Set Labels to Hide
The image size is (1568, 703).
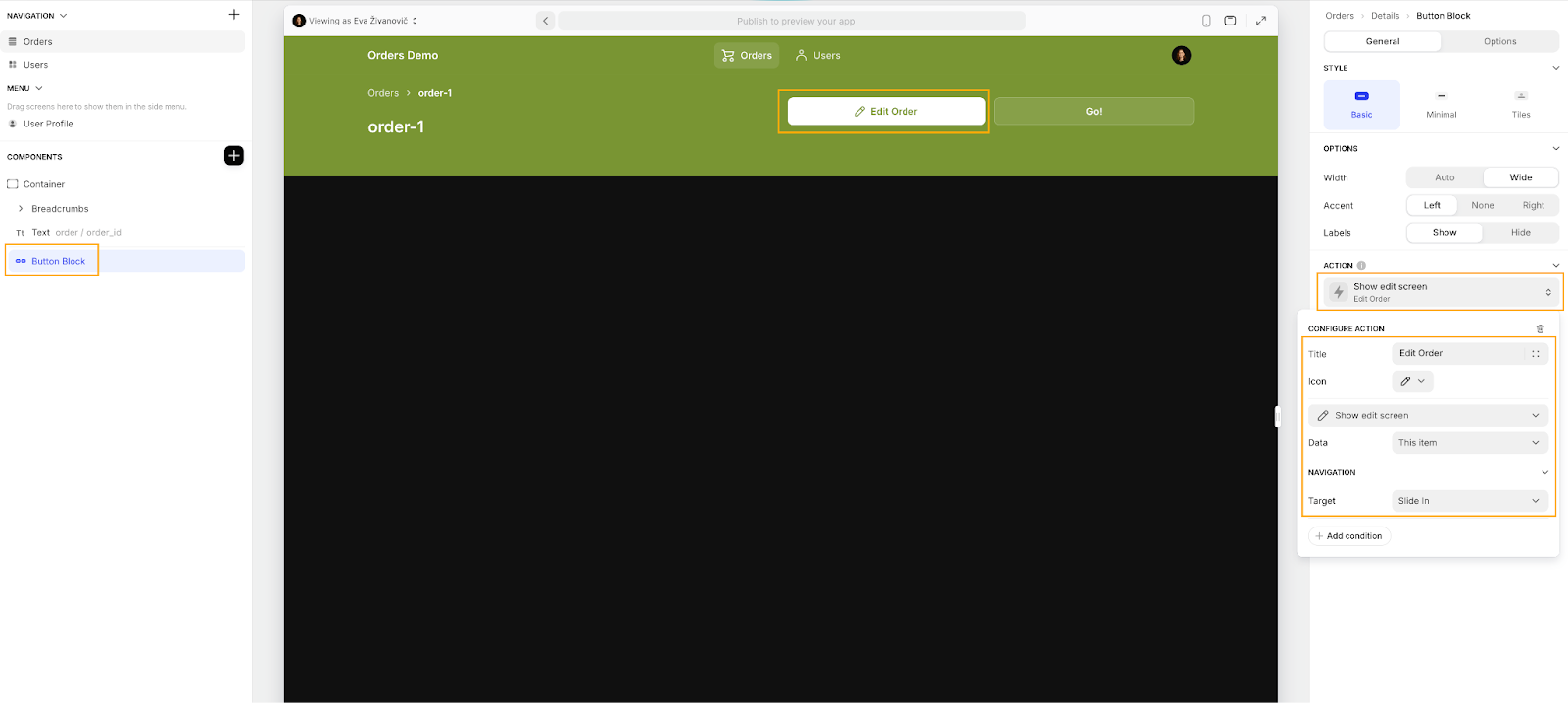point(1521,232)
